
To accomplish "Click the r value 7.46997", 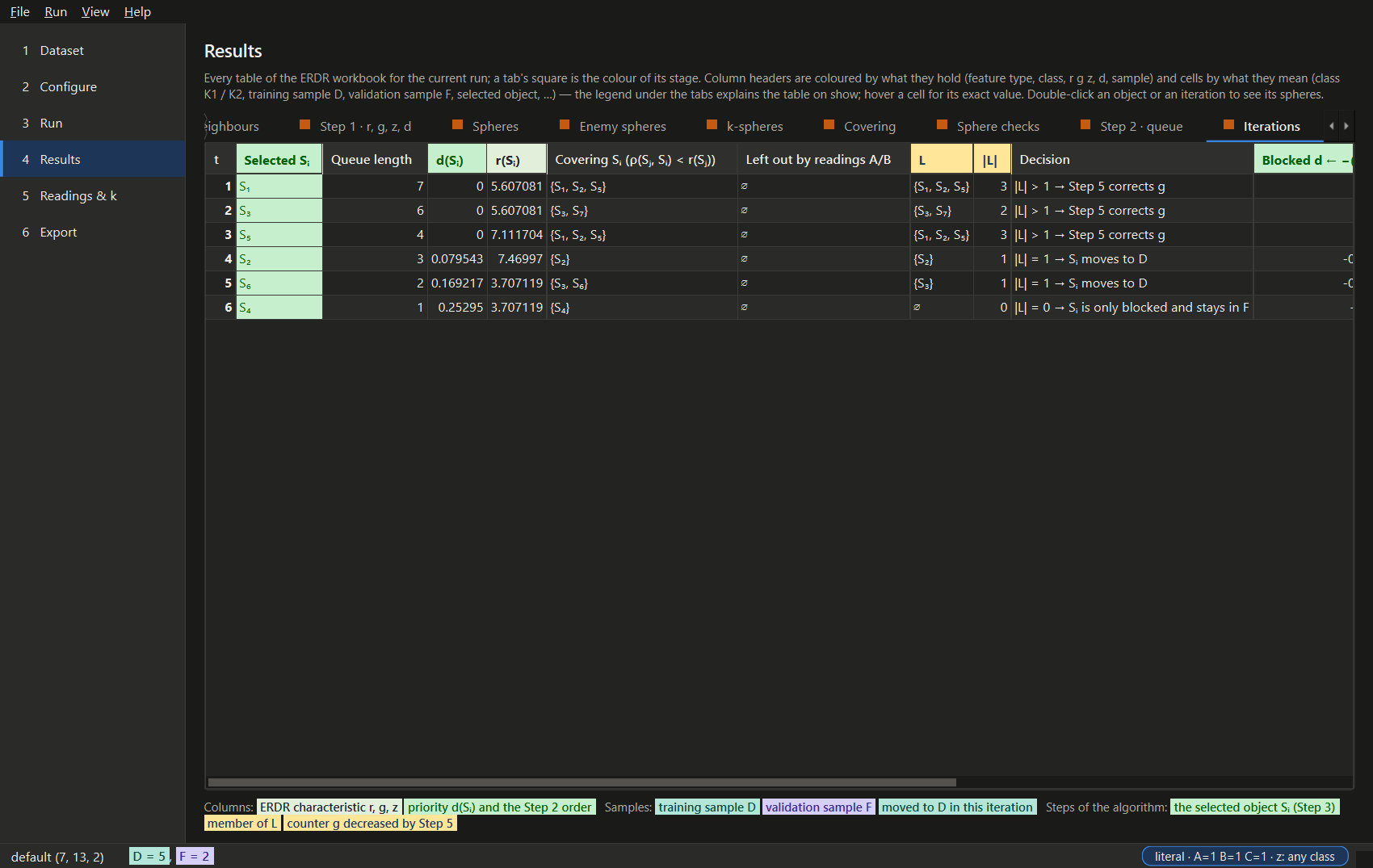I will tap(517, 259).
